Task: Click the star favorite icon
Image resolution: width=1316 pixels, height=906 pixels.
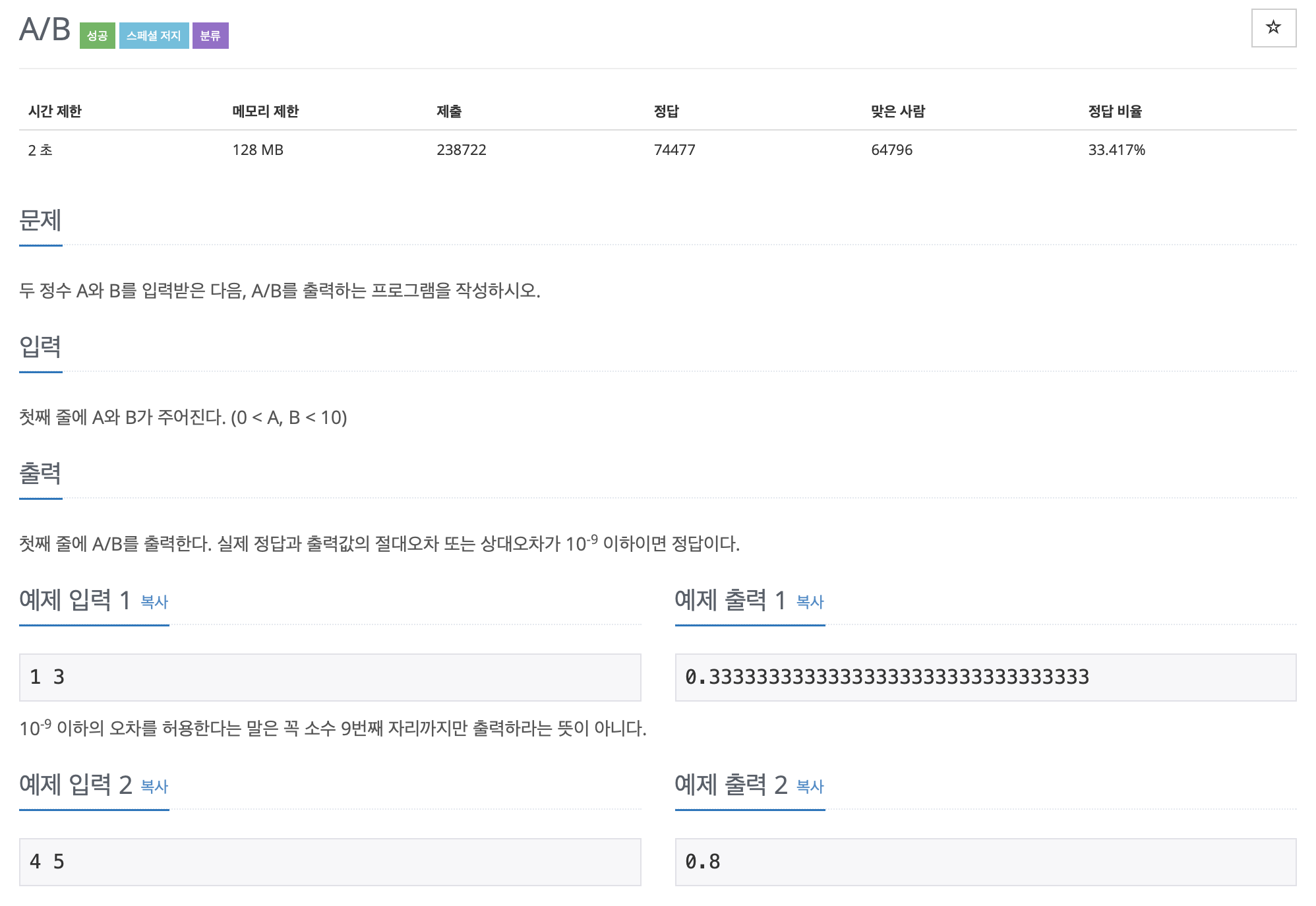Action: (x=1273, y=28)
